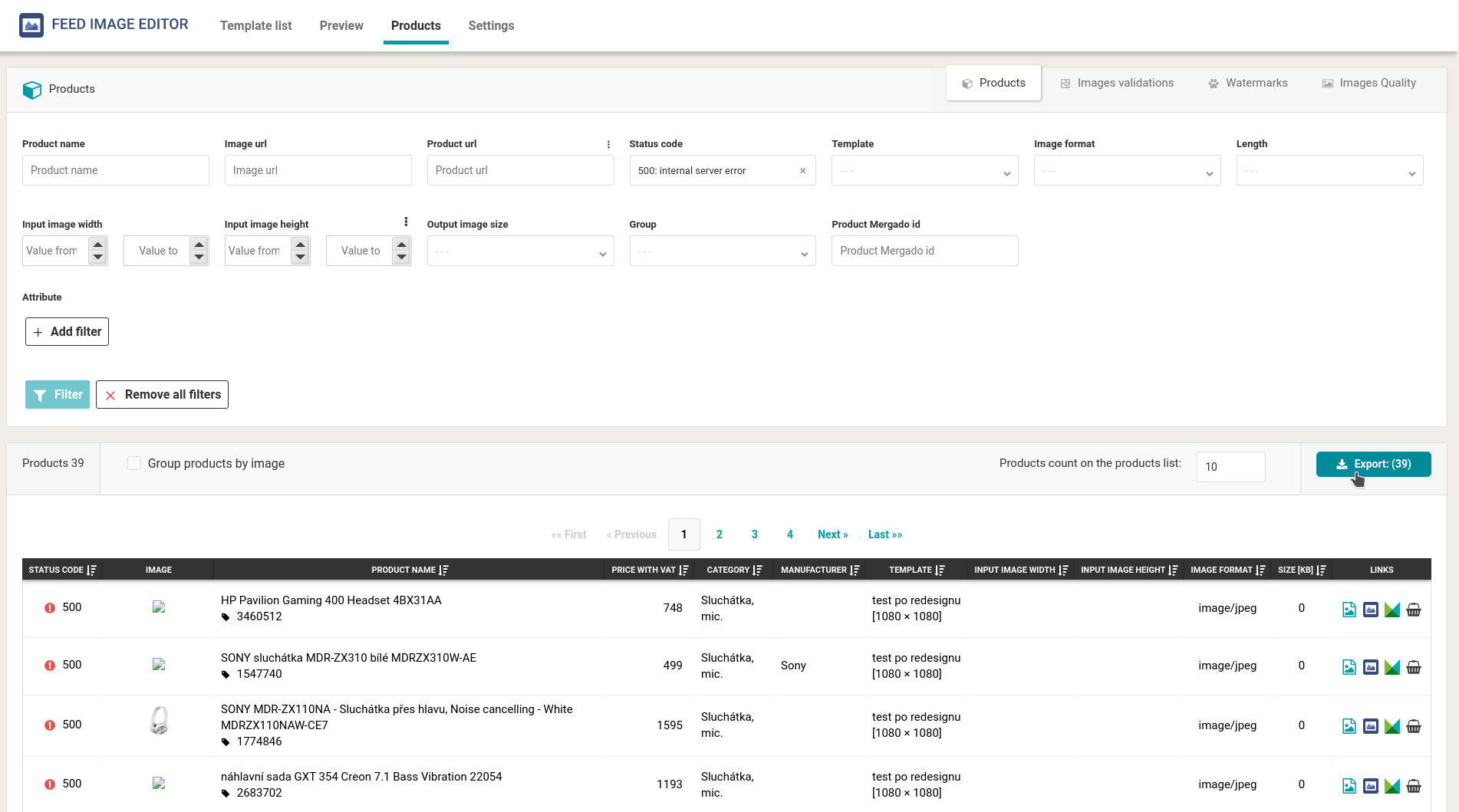The width and height of the screenshot is (1459, 812).
Task: Click the Feed Image Editor logo icon
Action: tap(31, 25)
